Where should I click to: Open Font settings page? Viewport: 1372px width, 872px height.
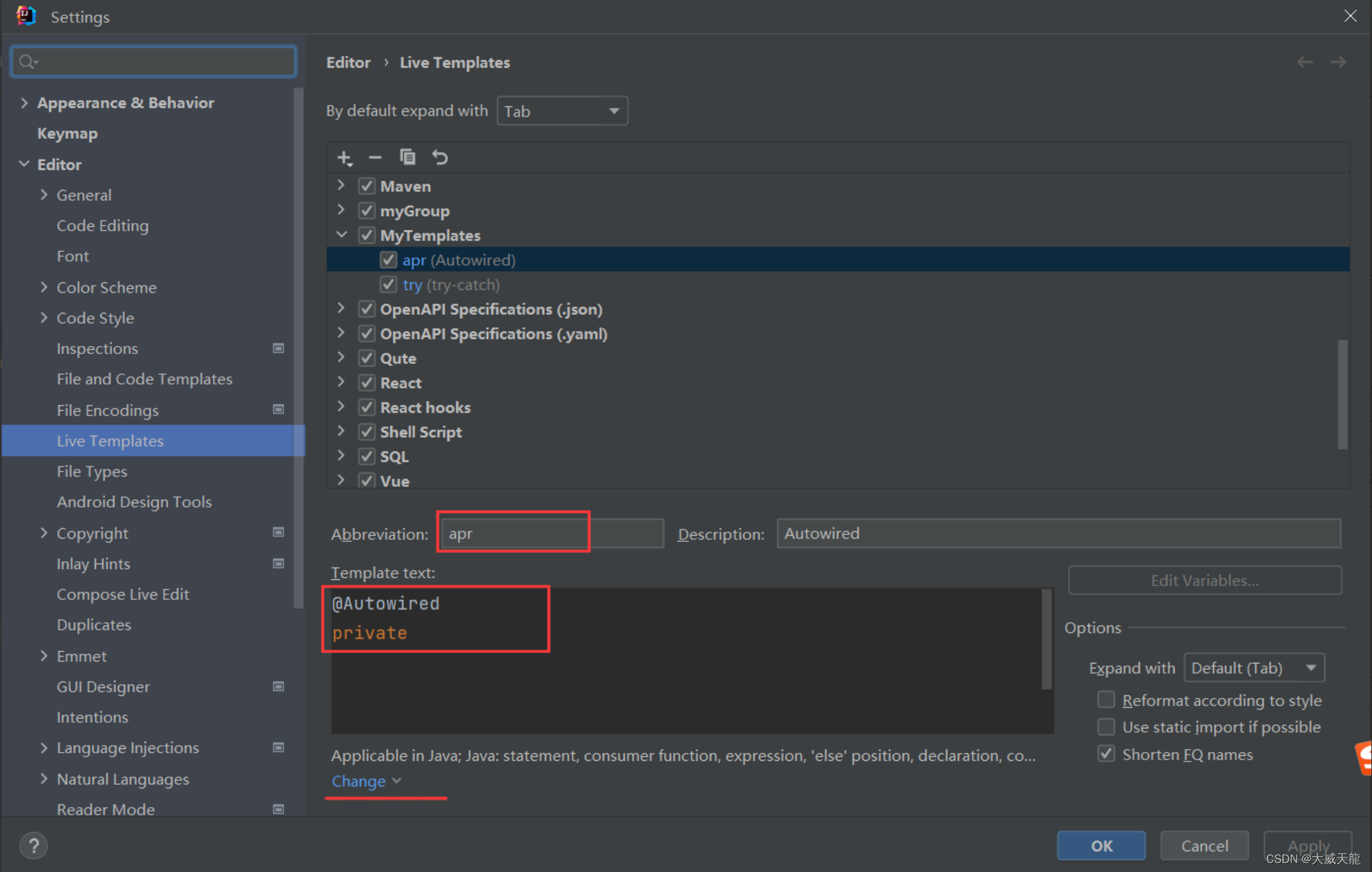[x=73, y=256]
